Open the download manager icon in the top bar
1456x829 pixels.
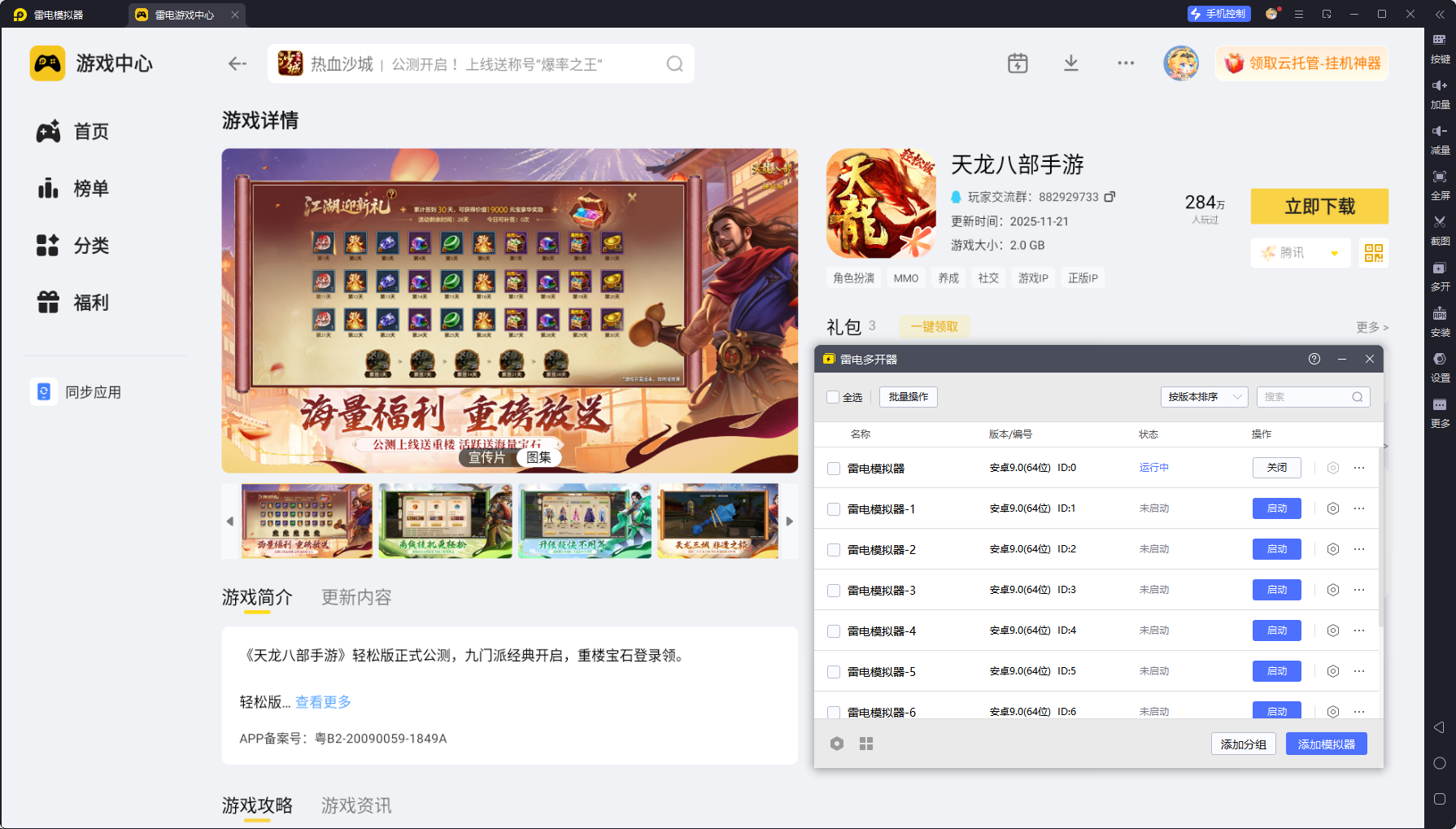[1071, 63]
